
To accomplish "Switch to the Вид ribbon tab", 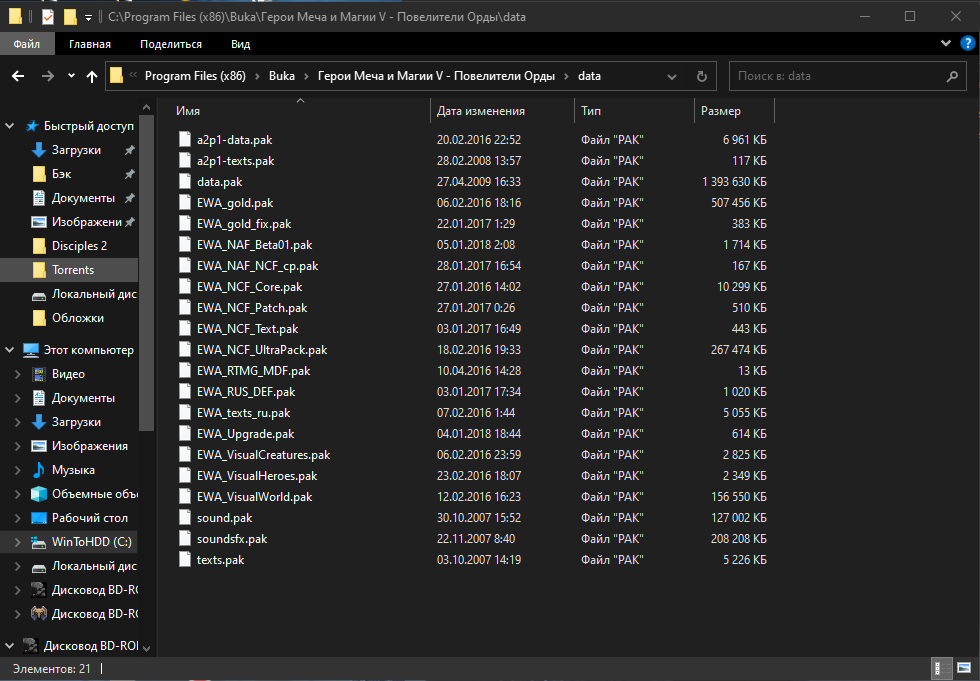I will 241,44.
